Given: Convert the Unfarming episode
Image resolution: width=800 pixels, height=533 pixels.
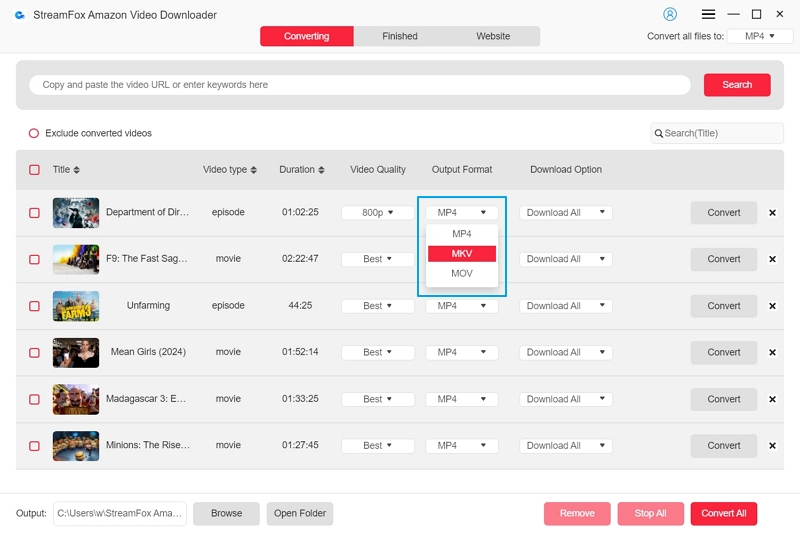Looking at the screenshot, I should click(723, 306).
